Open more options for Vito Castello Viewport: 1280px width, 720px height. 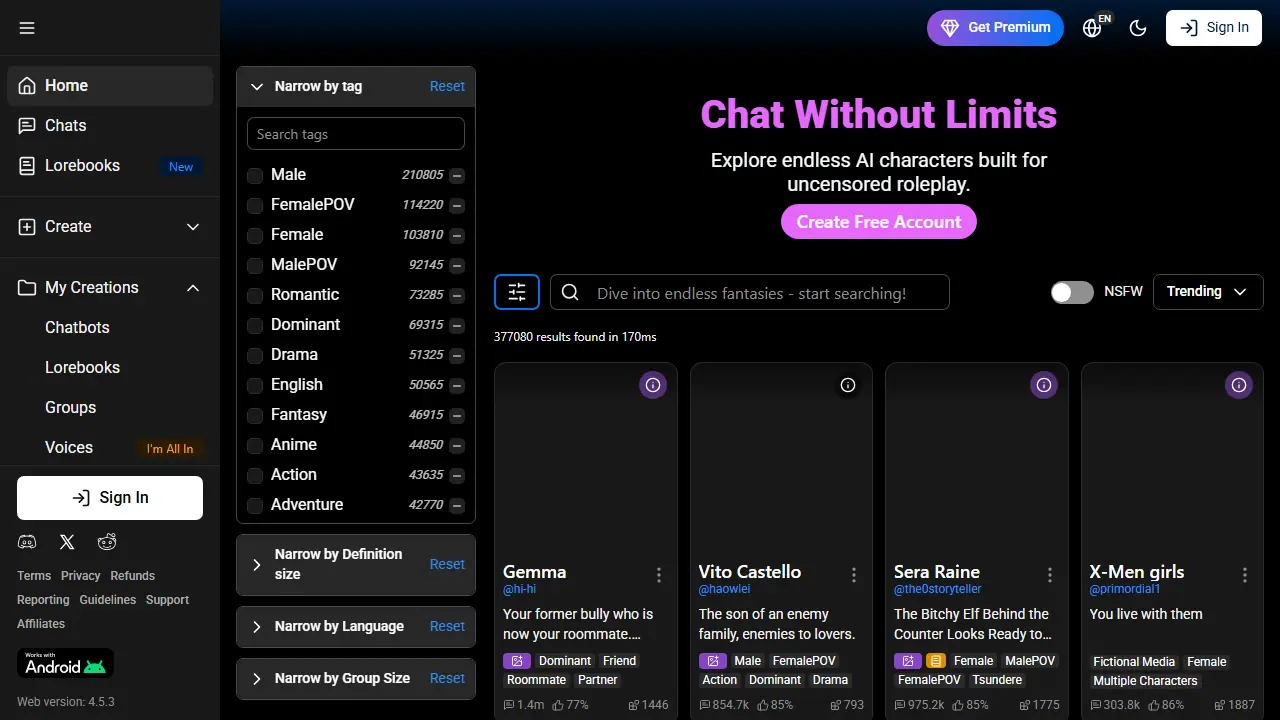tap(854, 575)
